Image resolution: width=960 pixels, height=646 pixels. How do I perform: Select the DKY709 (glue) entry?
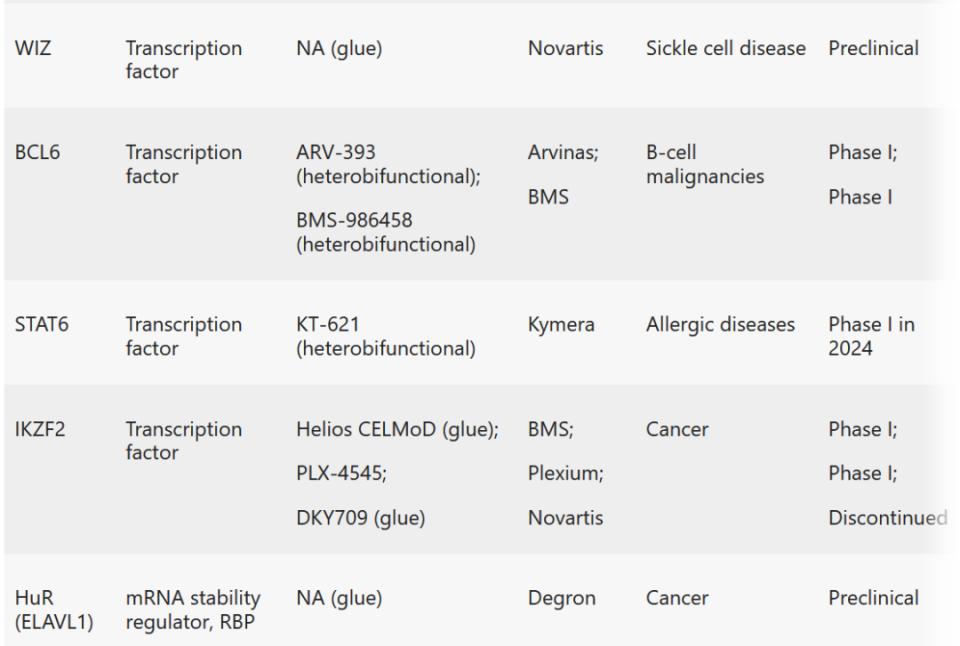point(360,518)
